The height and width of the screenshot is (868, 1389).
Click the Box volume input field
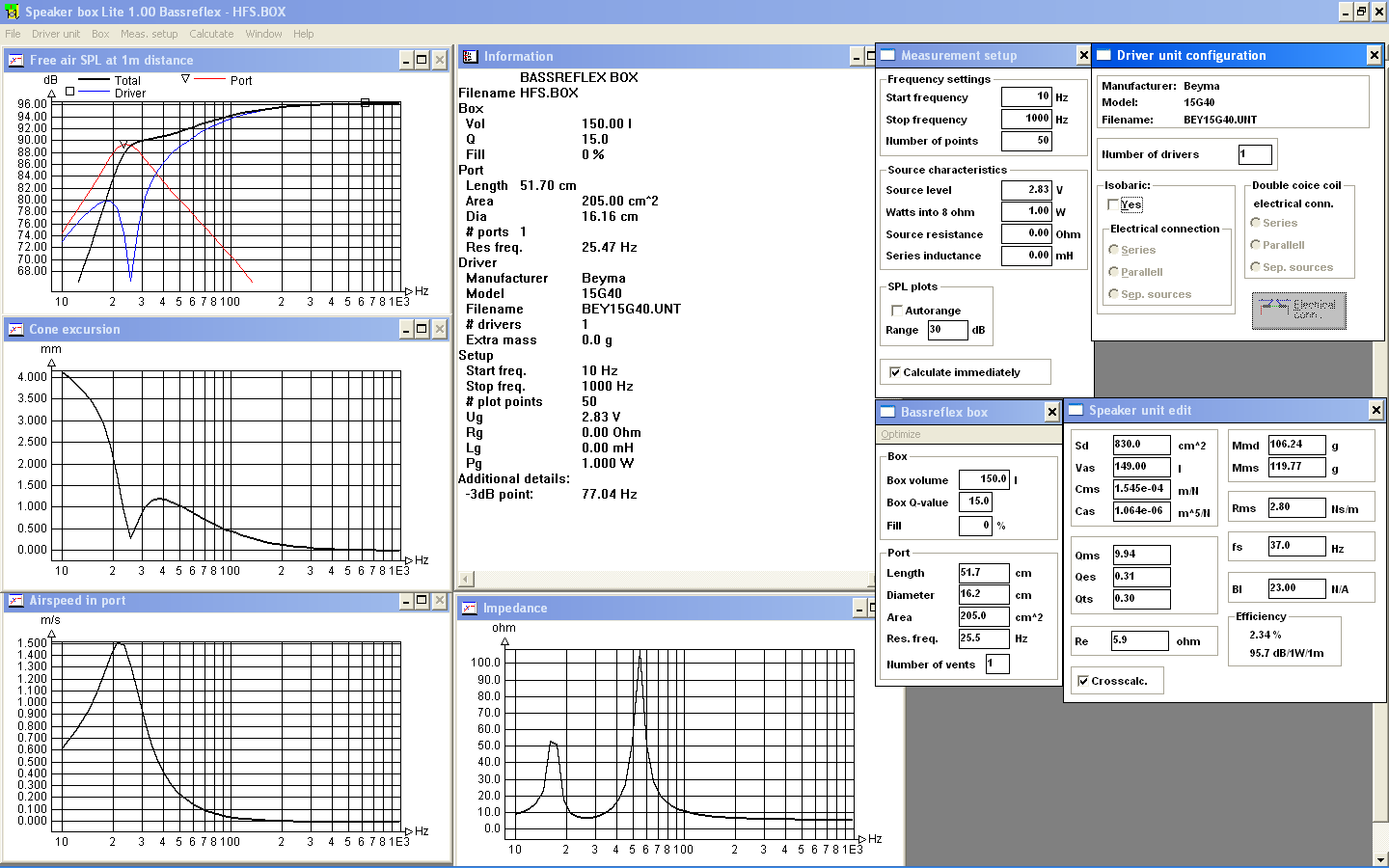(983, 479)
